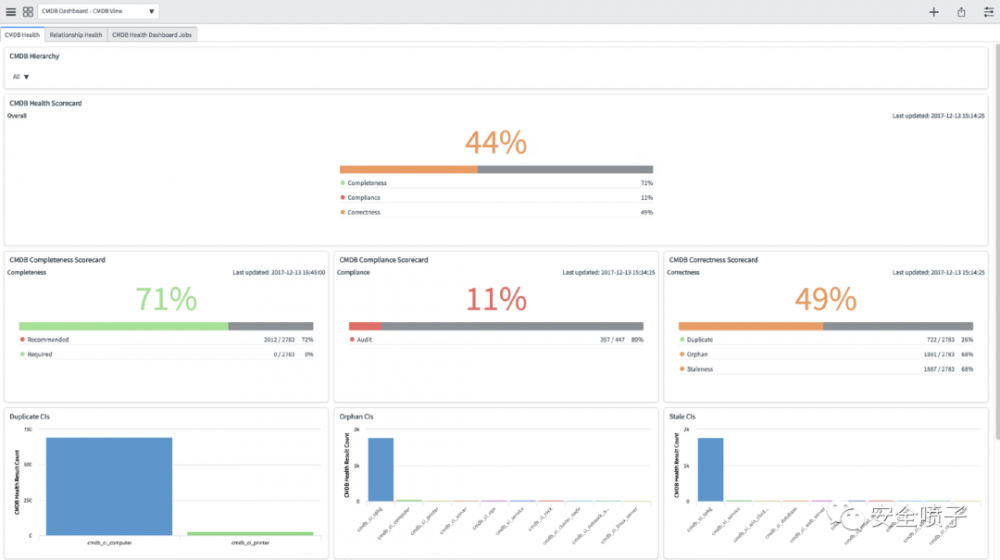Expand the CMDB Dashboard selector dropdown

pos(98,11)
